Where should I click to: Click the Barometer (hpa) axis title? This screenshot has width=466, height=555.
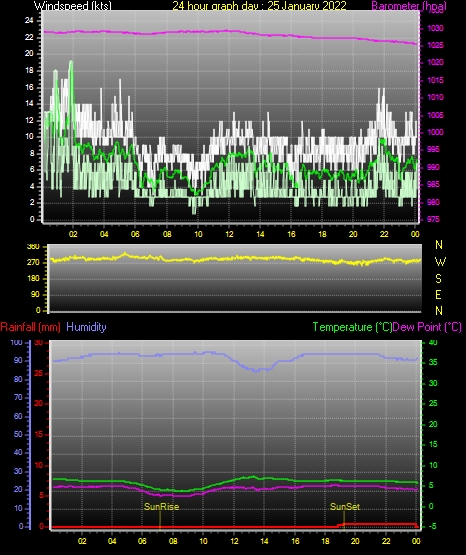point(409,5)
